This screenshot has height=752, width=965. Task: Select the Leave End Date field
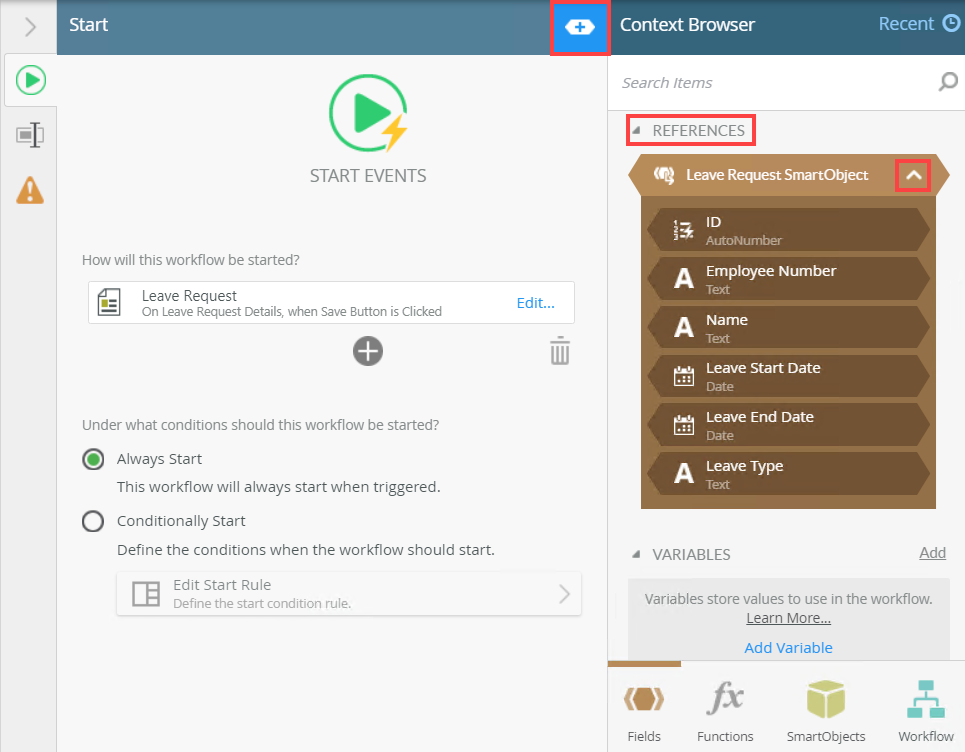[788, 425]
